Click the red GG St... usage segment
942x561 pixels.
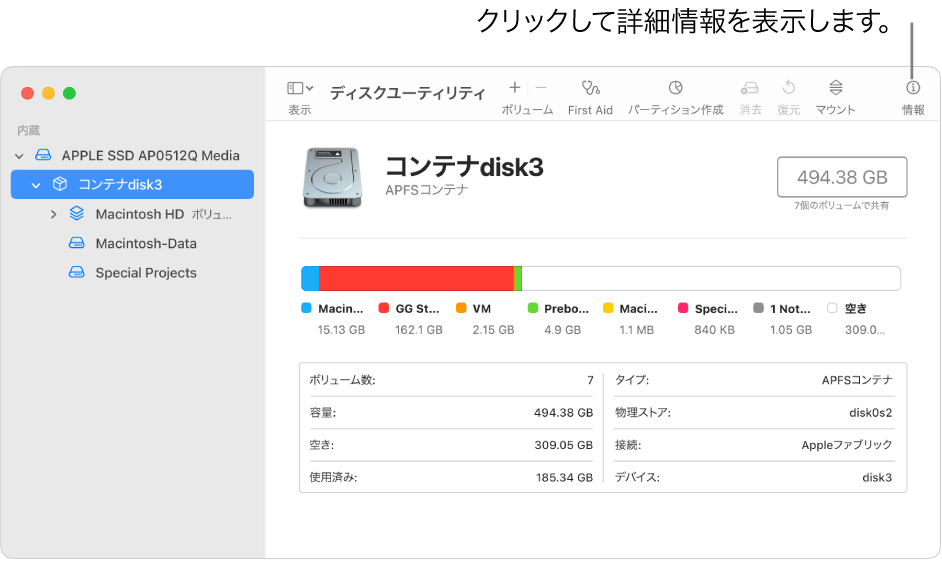[x=416, y=279]
